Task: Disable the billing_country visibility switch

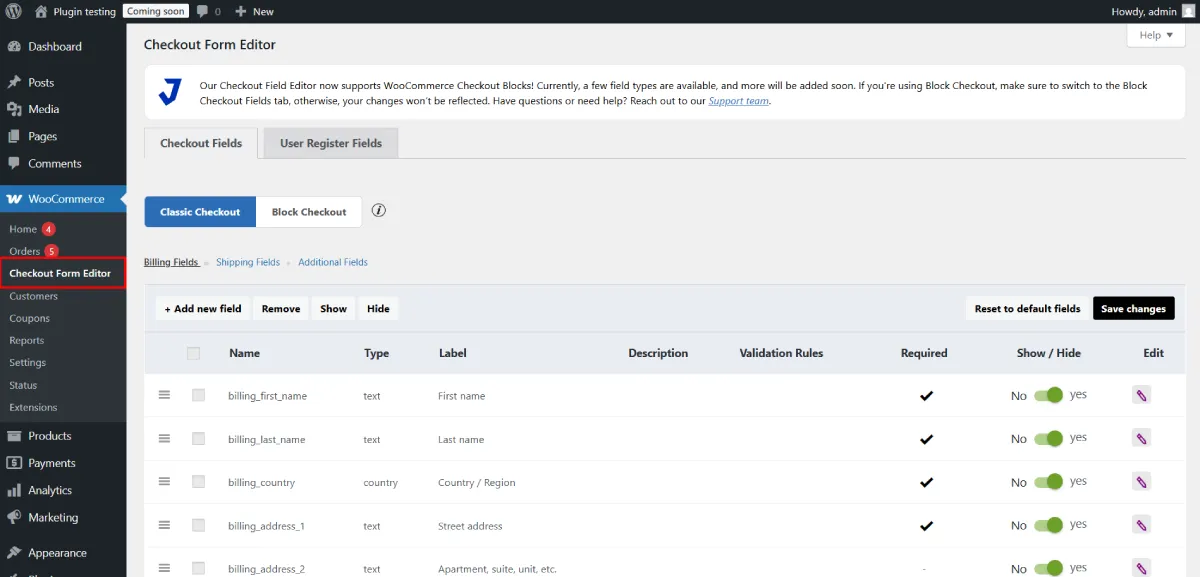Action: (x=1048, y=482)
